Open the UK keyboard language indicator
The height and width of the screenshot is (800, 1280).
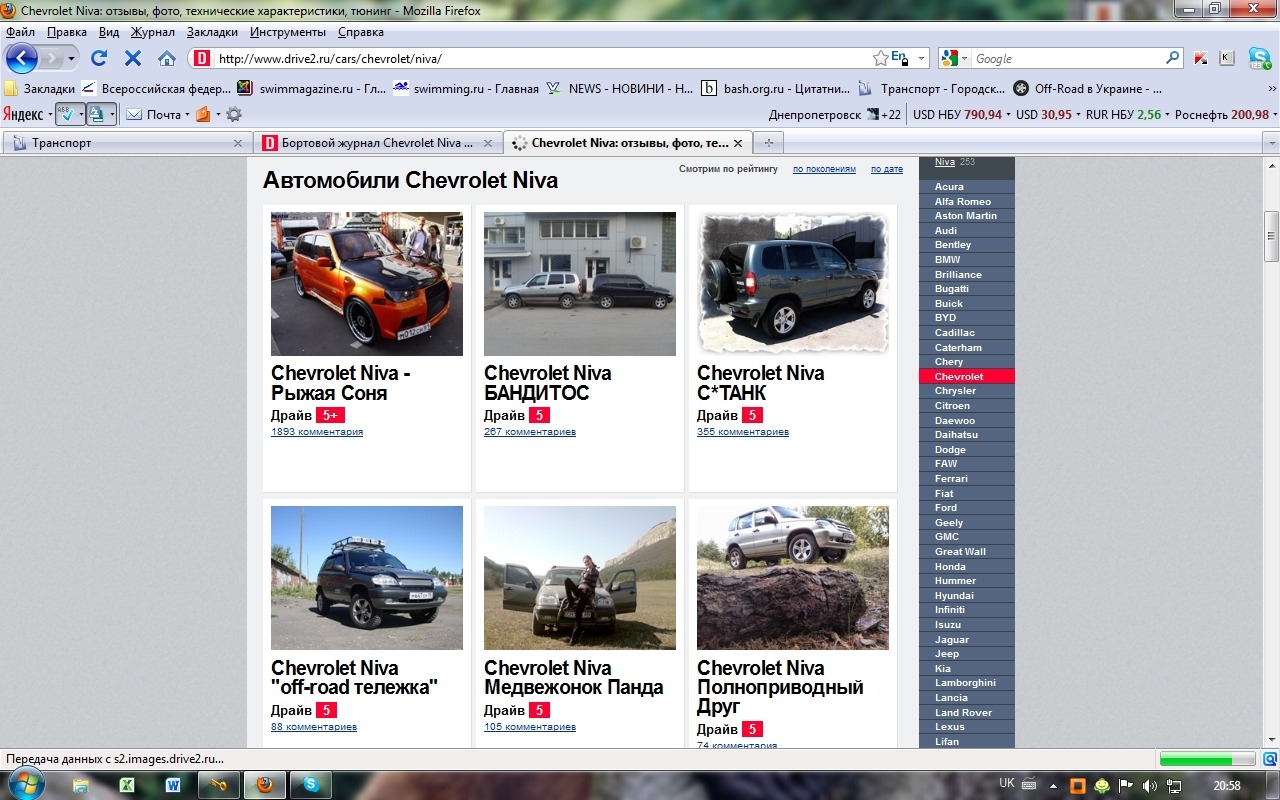point(1007,783)
